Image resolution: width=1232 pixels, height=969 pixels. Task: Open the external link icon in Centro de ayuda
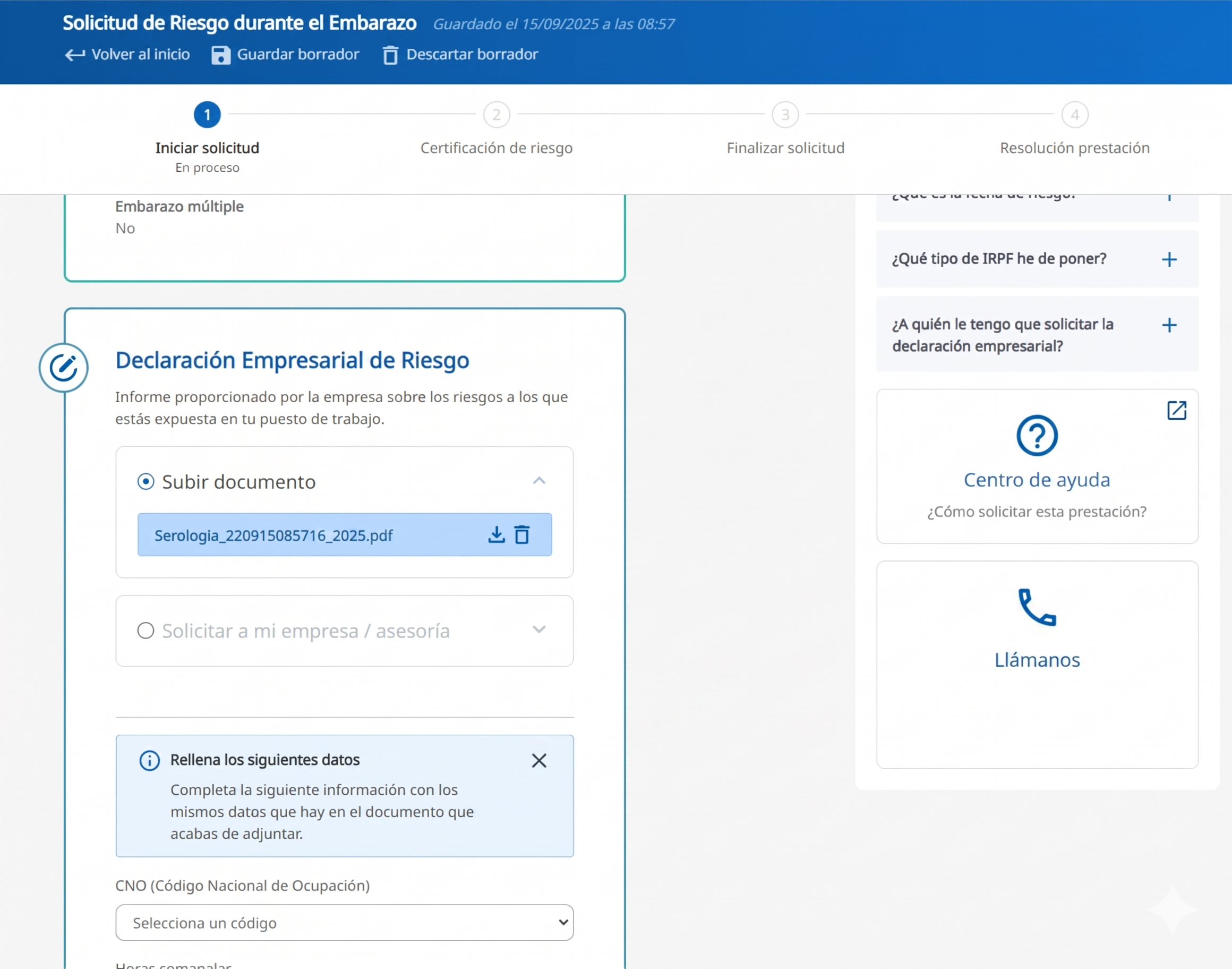(x=1176, y=410)
